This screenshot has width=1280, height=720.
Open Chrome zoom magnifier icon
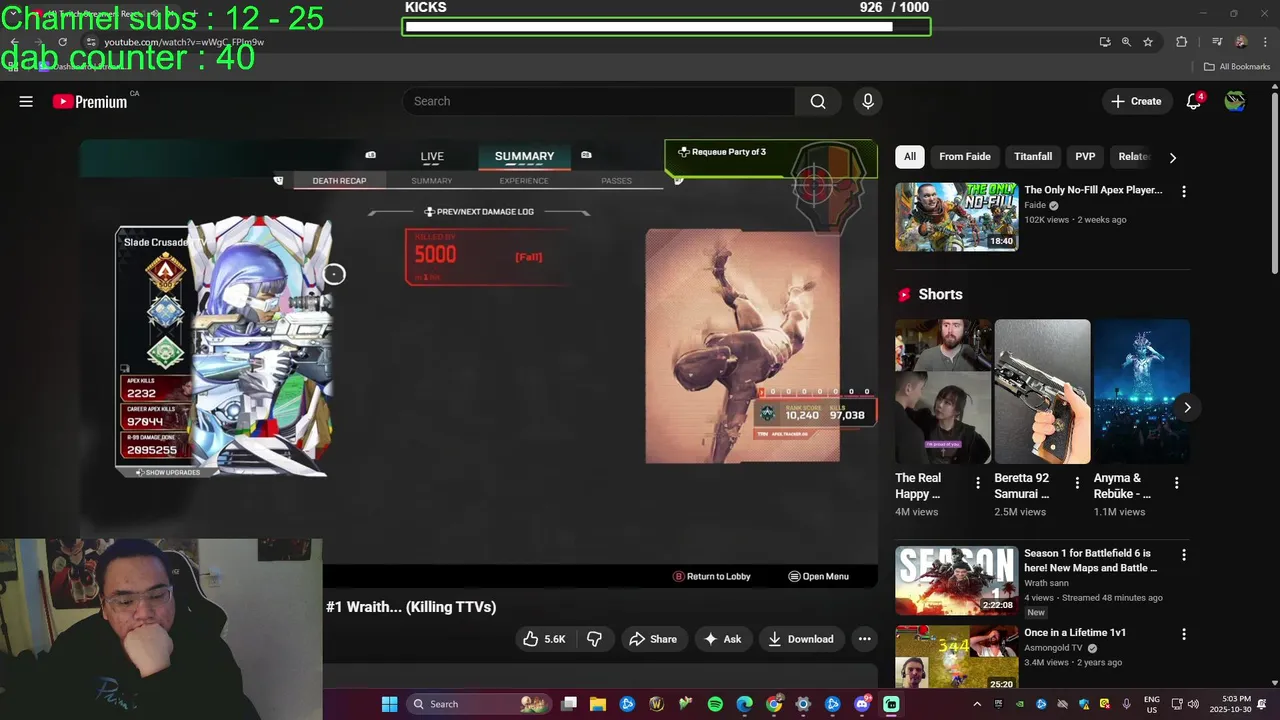coord(1126,42)
